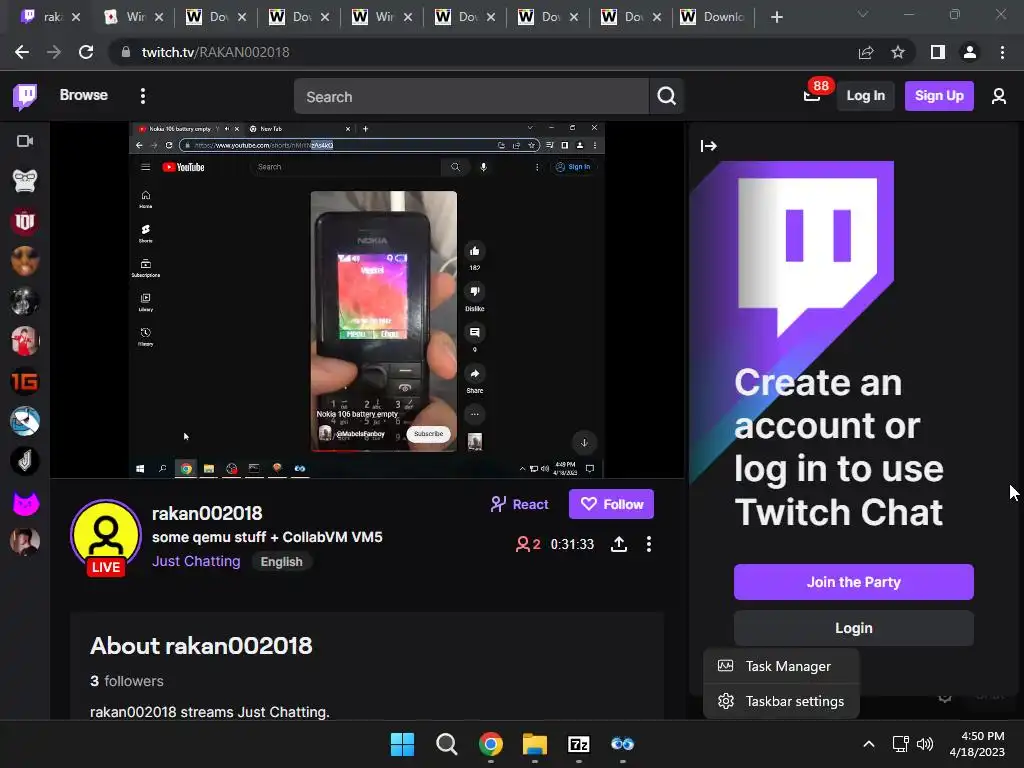Toggle the Chrome side panel icon
Image resolution: width=1024 pixels, height=768 pixels.
tap(938, 52)
